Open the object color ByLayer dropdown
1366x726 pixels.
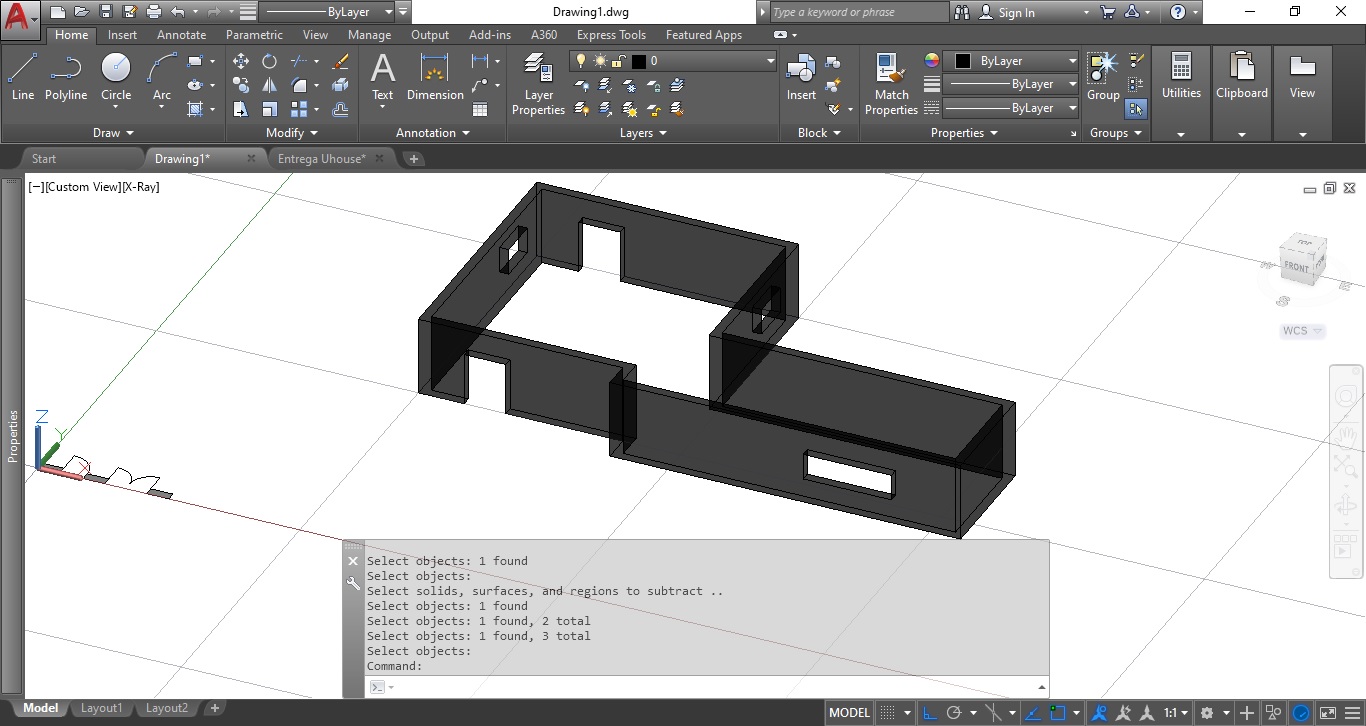coord(1011,61)
